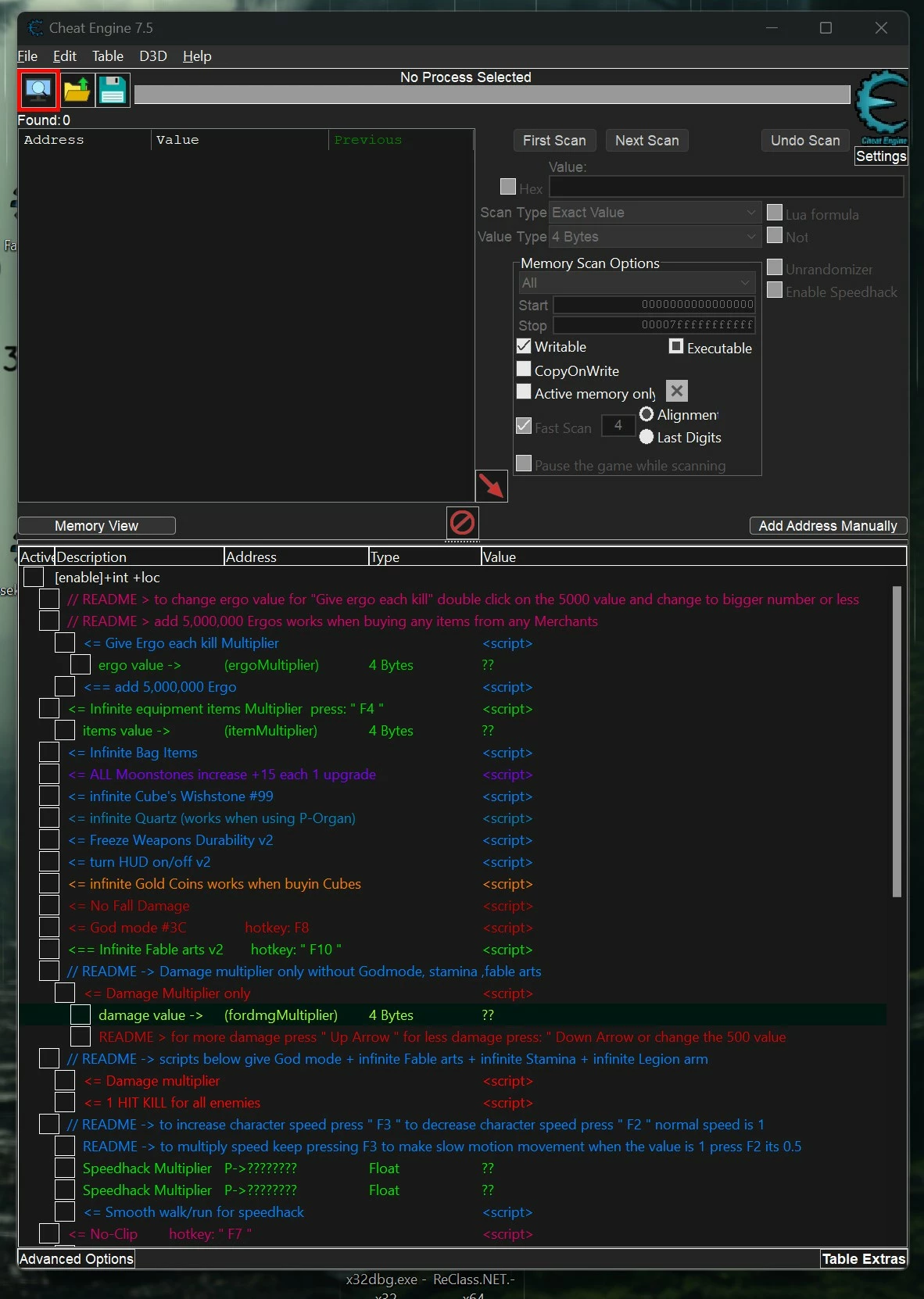924x1299 pixels.
Task: Toggle Fast Scan checkbox
Action: [524, 426]
